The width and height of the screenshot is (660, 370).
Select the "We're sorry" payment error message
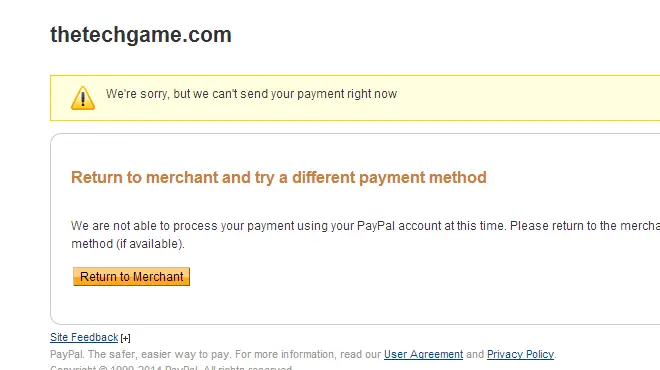click(251, 94)
